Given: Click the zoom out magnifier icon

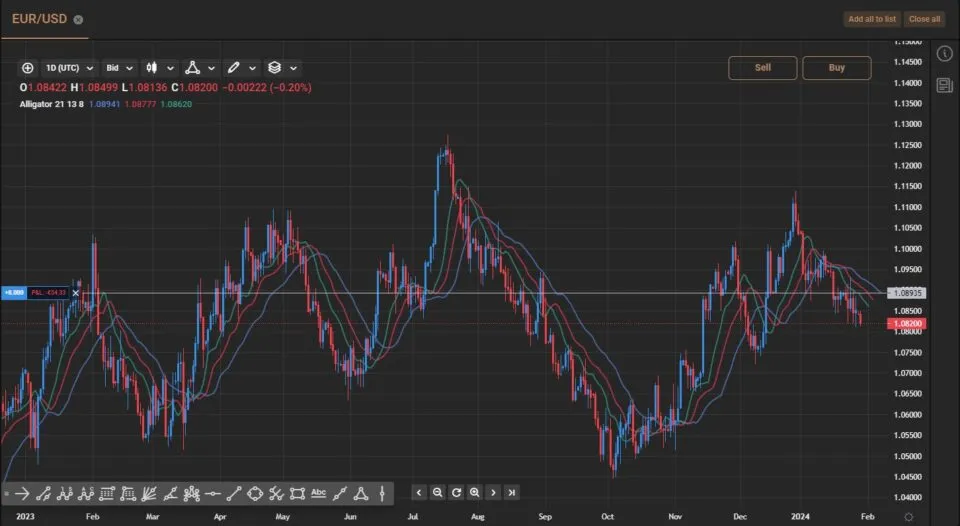Looking at the screenshot, I should click(x=437, y=492).
